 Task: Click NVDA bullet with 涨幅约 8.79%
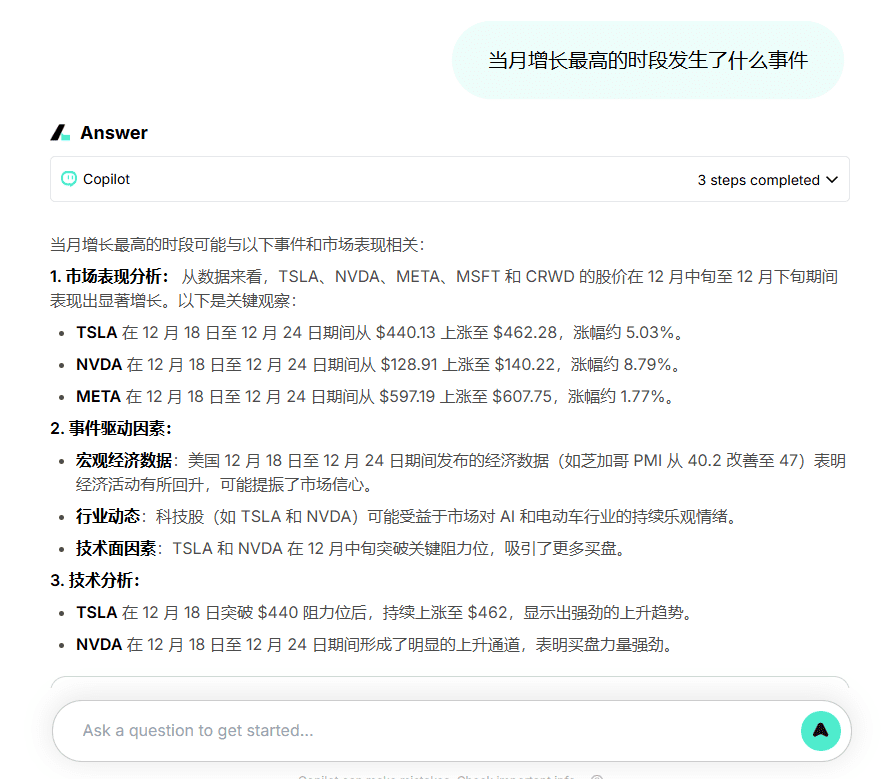click(x=378, y=364)
